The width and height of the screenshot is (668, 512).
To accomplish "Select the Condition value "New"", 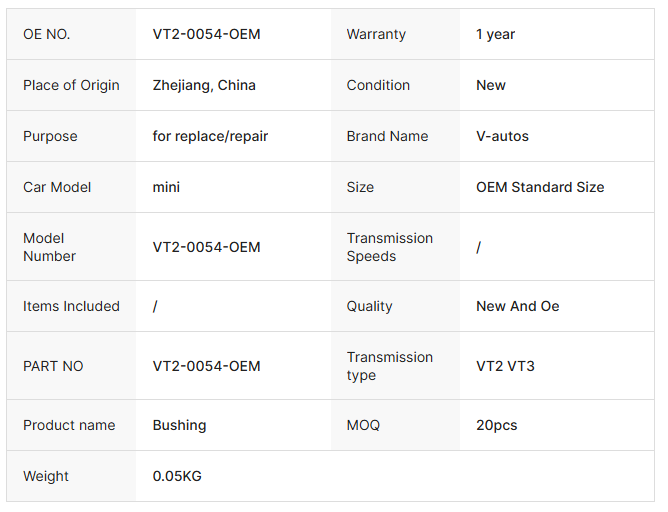I will tap(491, 85).
